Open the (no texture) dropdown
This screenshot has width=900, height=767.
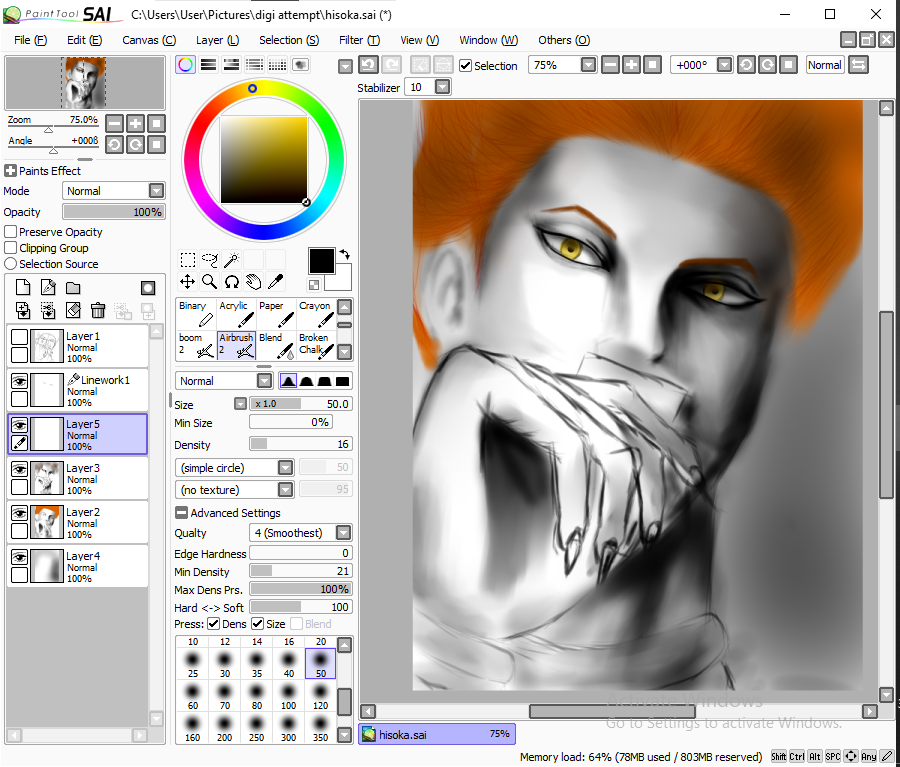[285, 490]
